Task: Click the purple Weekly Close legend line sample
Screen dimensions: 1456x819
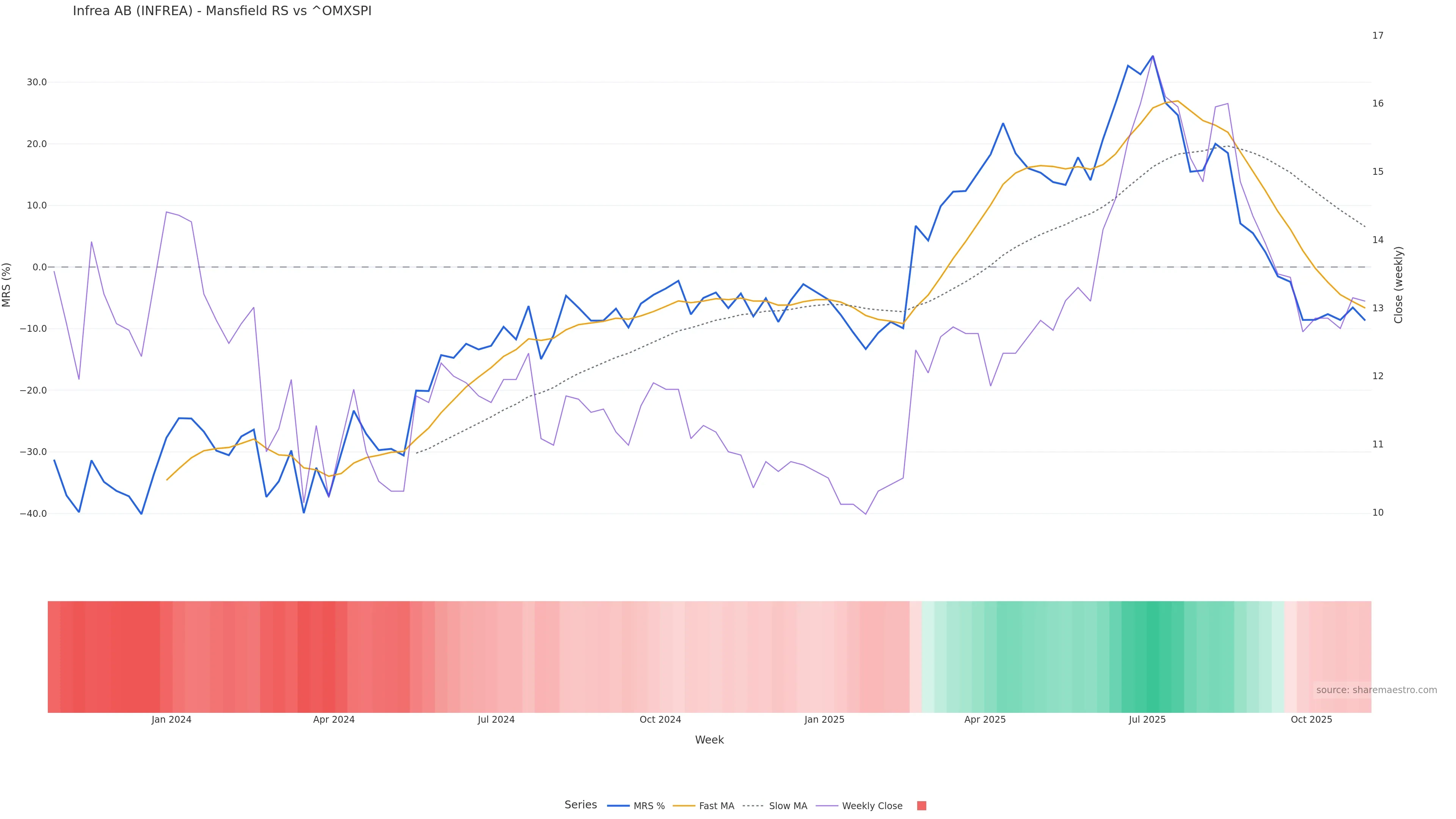Action: click(x=827, y=806)
